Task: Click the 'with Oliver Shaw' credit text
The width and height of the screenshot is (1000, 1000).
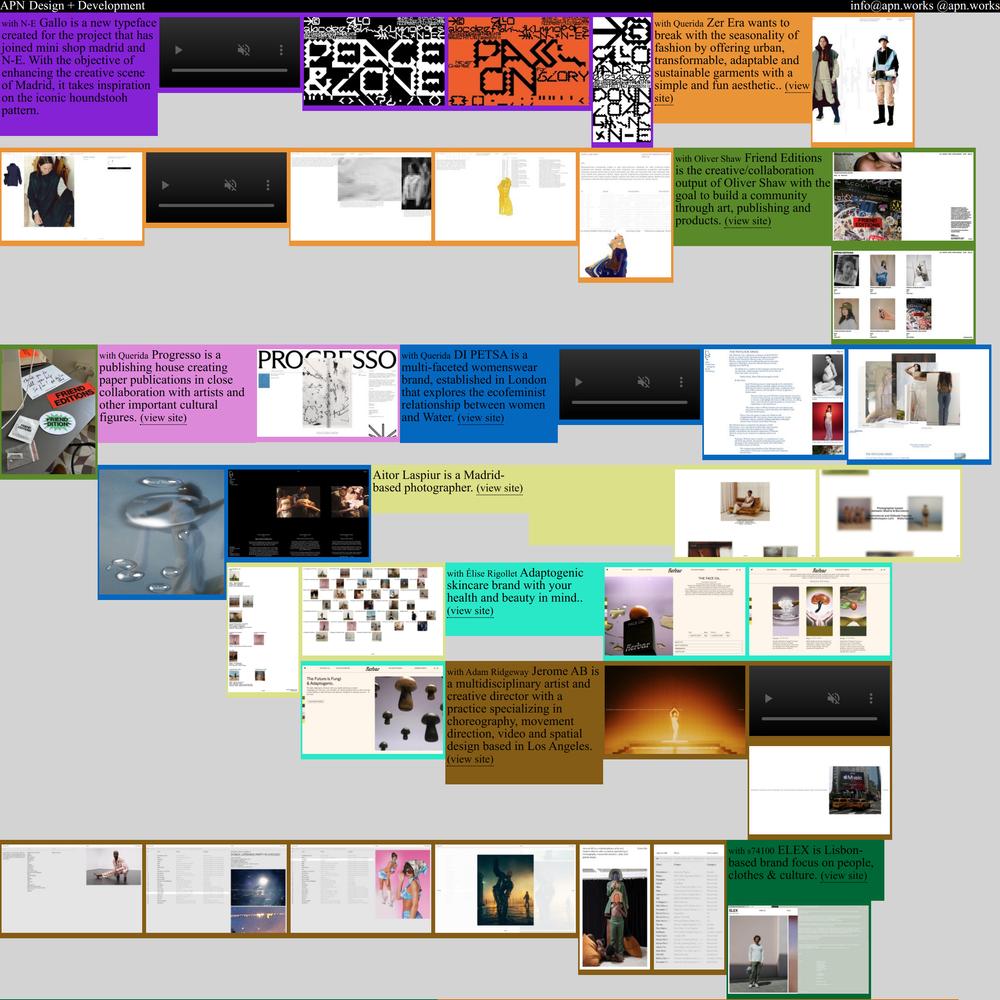Action: tap(709, 159)
